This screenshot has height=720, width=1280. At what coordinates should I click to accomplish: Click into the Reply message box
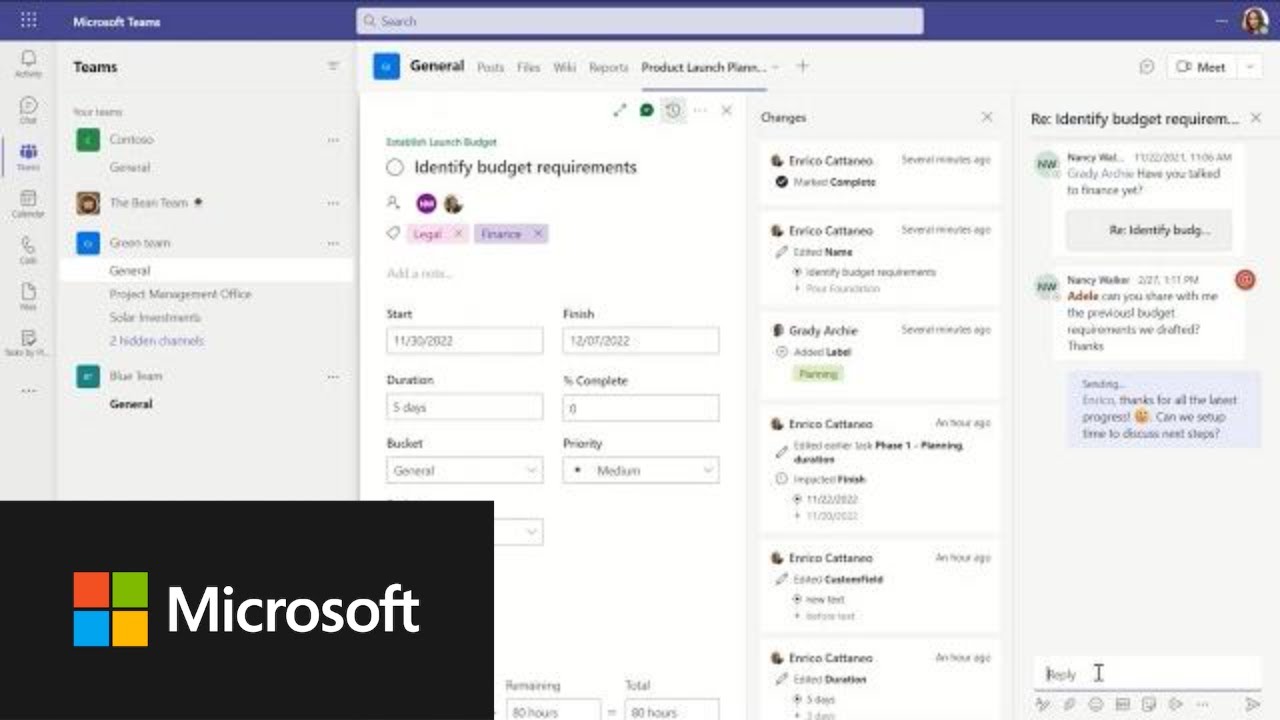point(1147,674)
